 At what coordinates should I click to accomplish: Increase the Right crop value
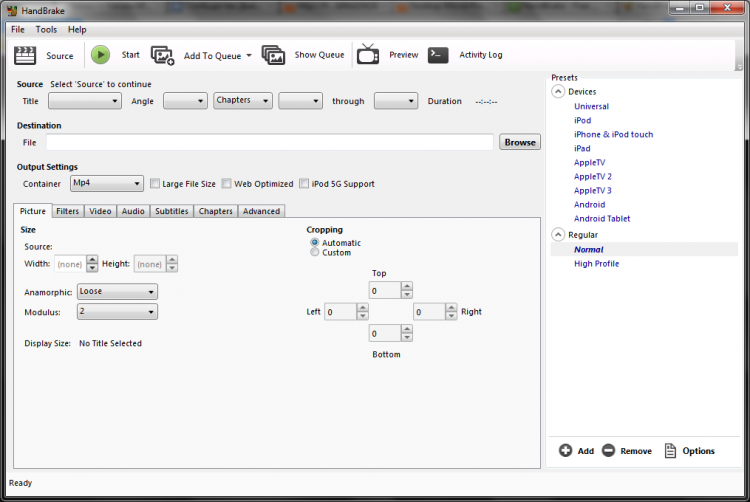pyautogui.click(x=451, y=307)
